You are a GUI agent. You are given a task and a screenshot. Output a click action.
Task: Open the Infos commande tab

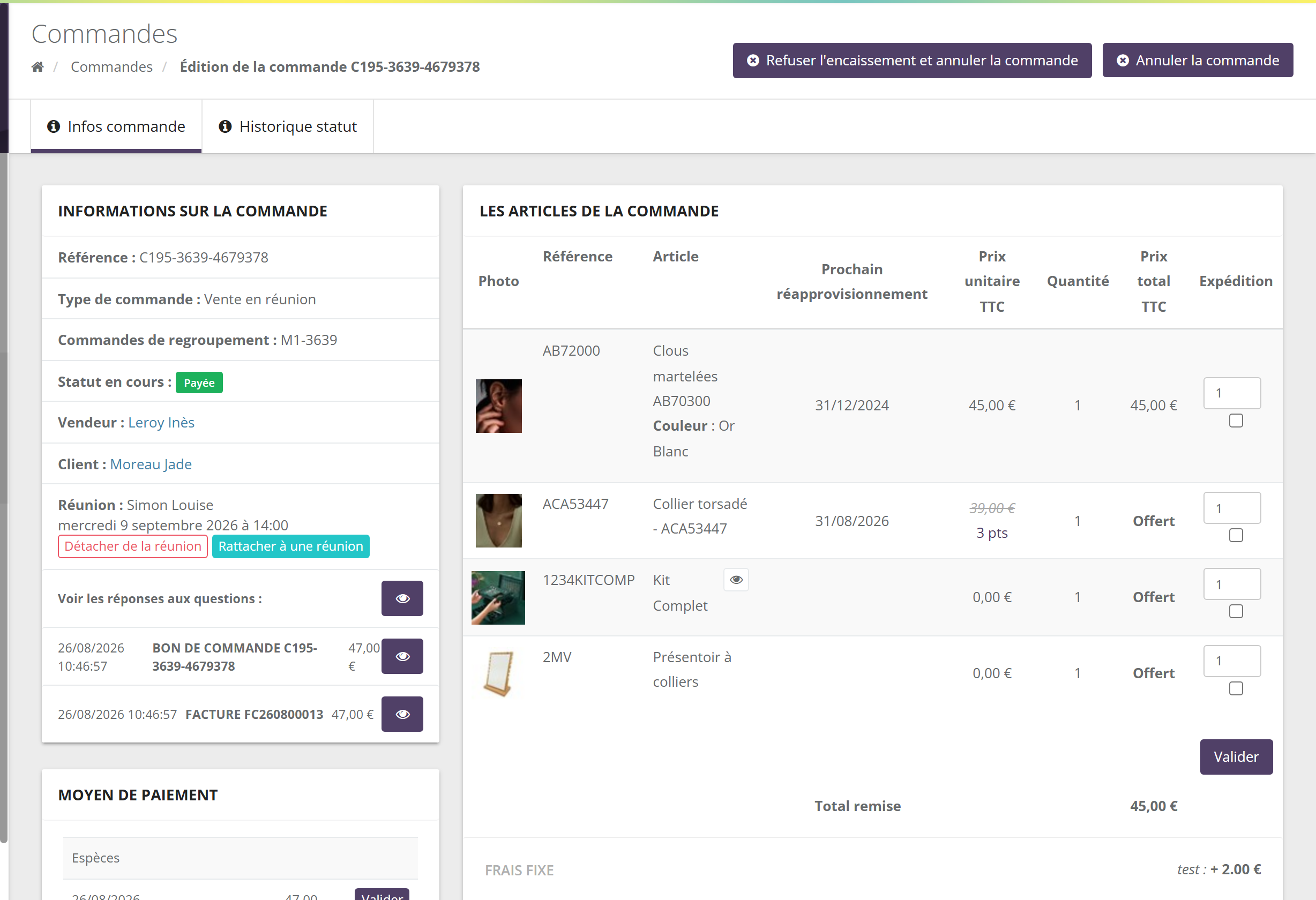[x=116, y=126]
